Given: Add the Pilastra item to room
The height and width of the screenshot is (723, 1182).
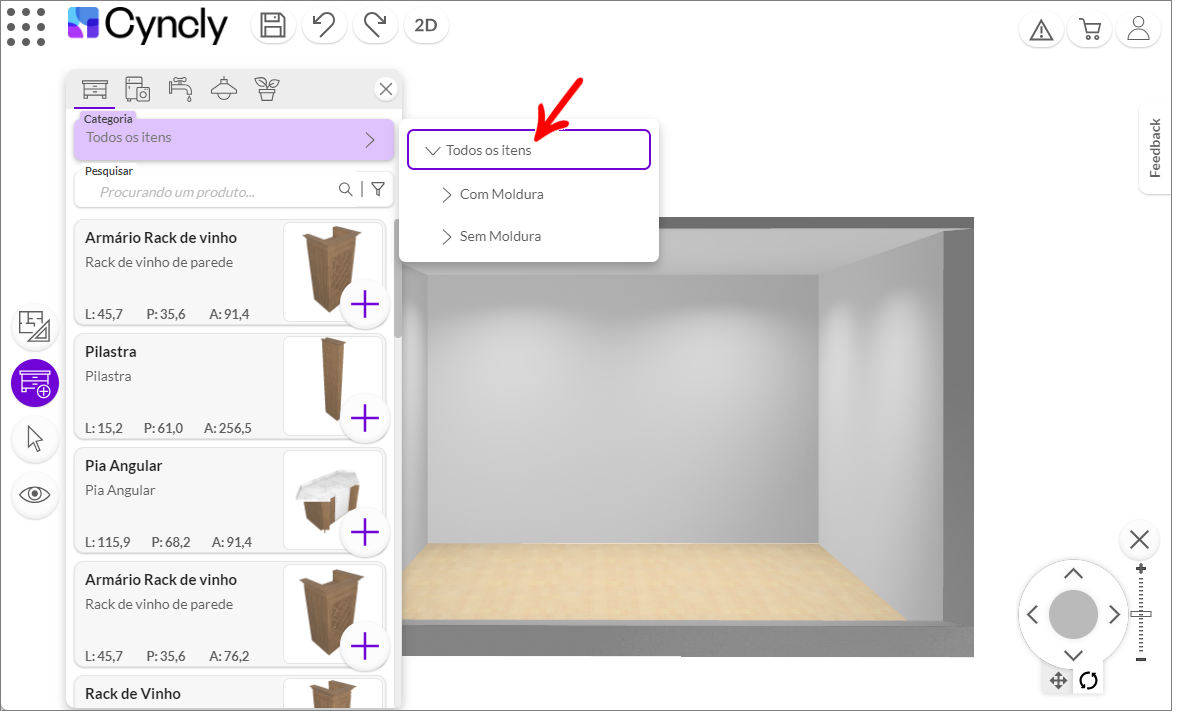Looking at the screenshot, I should pos(365,418).
